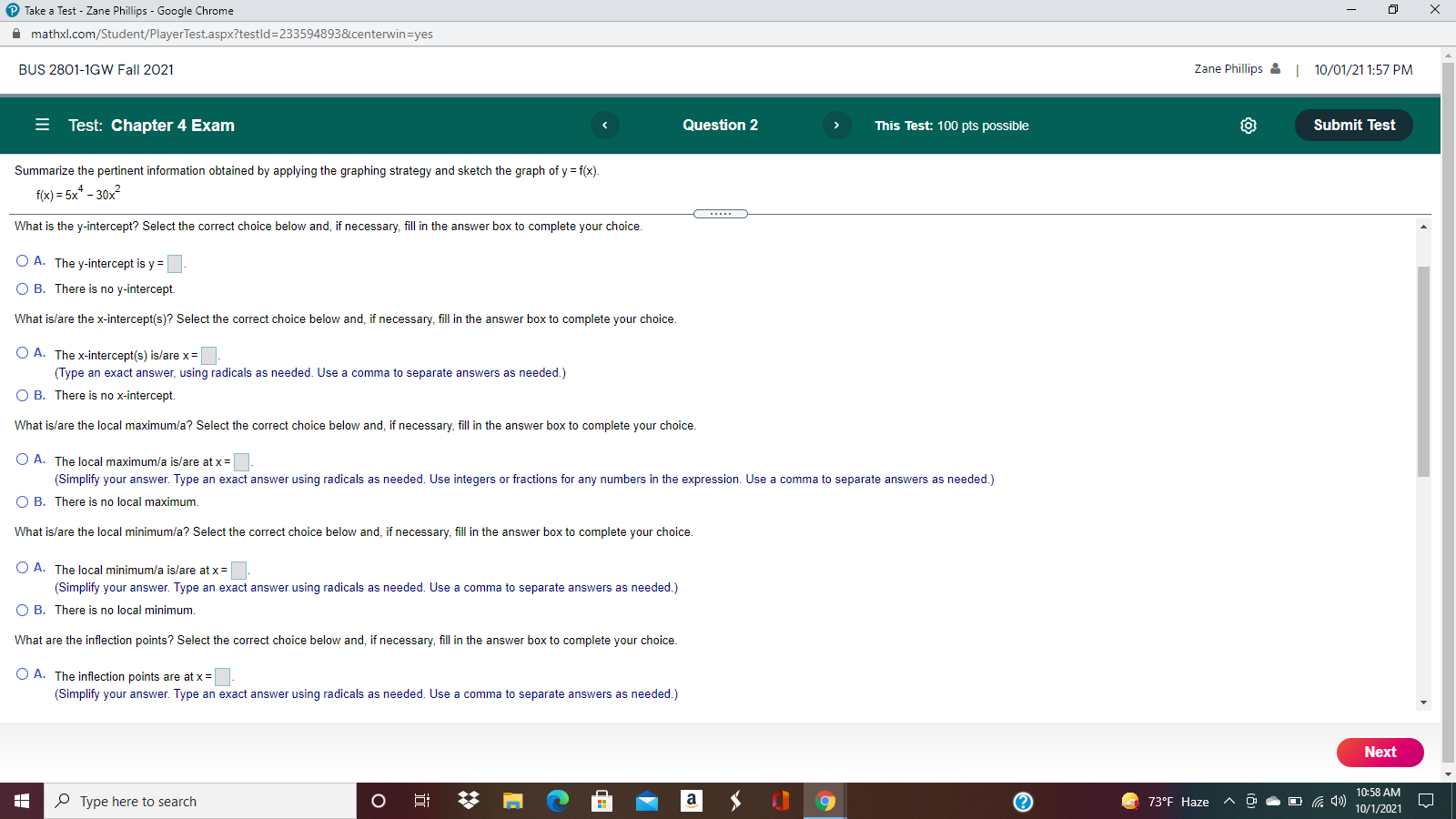This screenshot has height=819, width=1456.
Task: Click the f(x) = 5x⁴ − 30x² formula
Action: click(78, 193)
